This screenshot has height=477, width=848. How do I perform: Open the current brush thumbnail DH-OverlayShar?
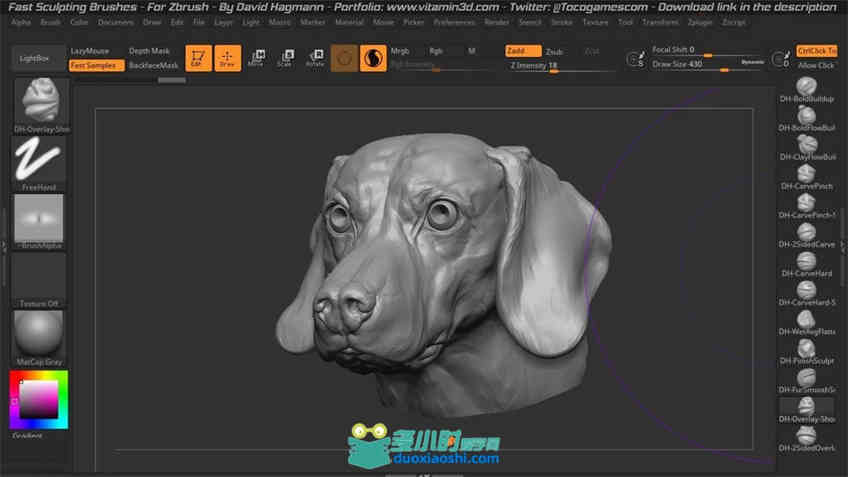(41, 105)
